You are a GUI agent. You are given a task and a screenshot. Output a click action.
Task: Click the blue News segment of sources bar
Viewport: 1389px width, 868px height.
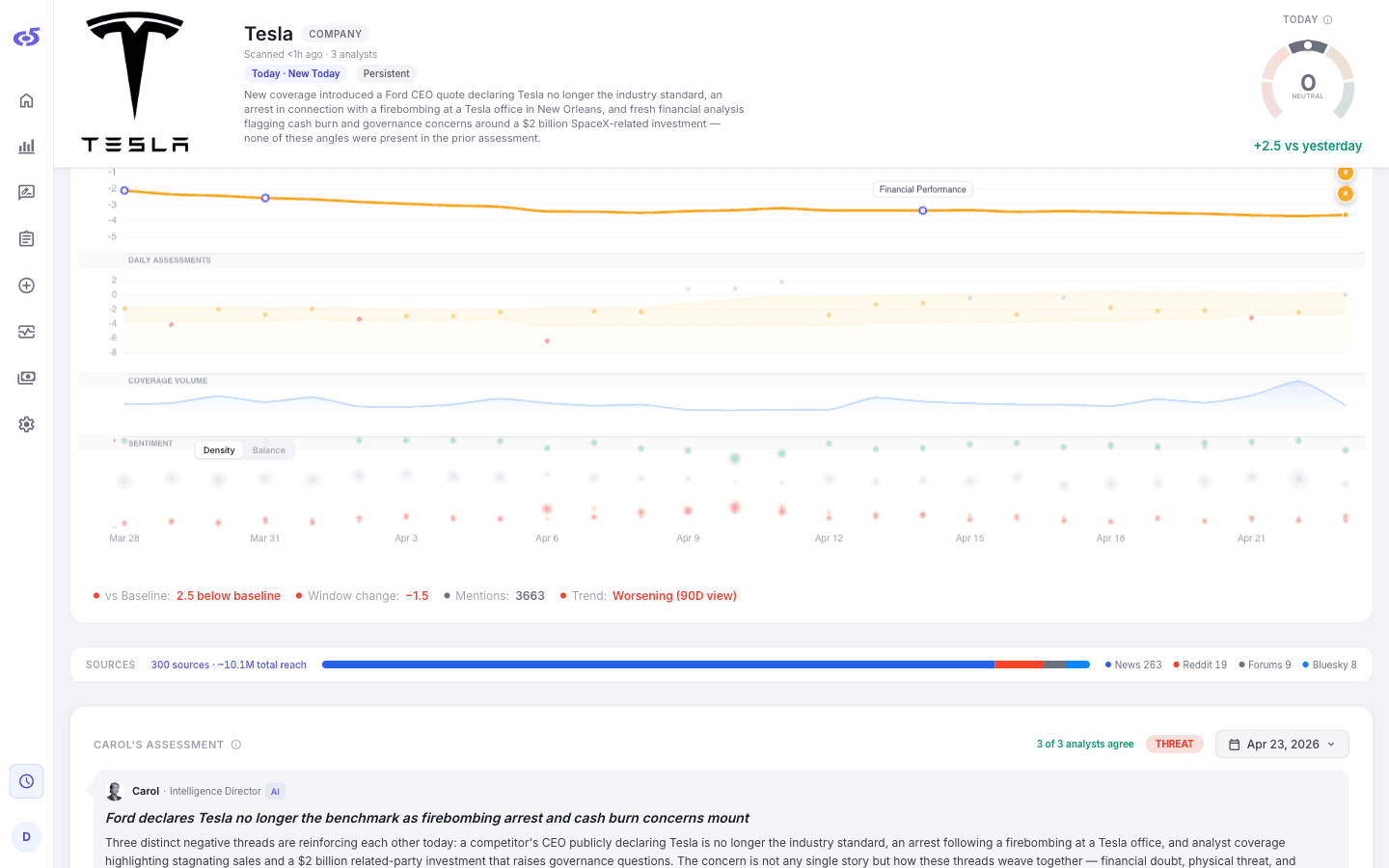pos(658,665)
